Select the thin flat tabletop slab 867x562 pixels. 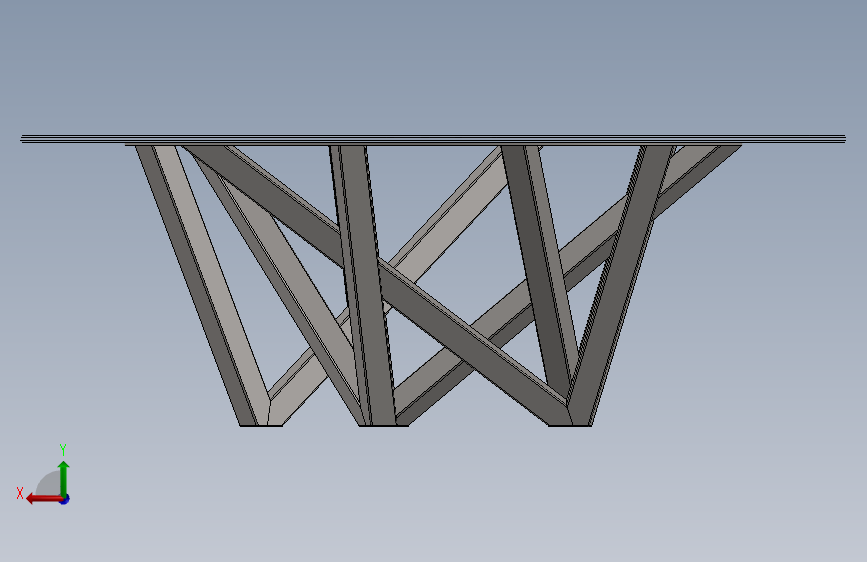[433, 139]
